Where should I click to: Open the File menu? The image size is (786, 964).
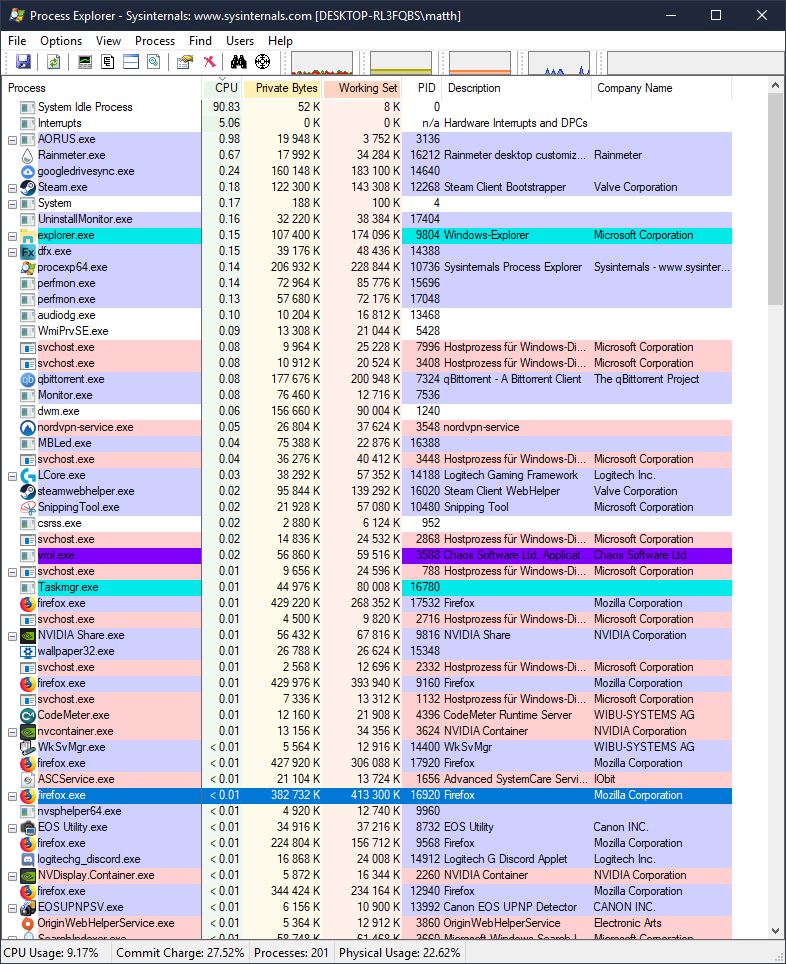pos(17,41)
